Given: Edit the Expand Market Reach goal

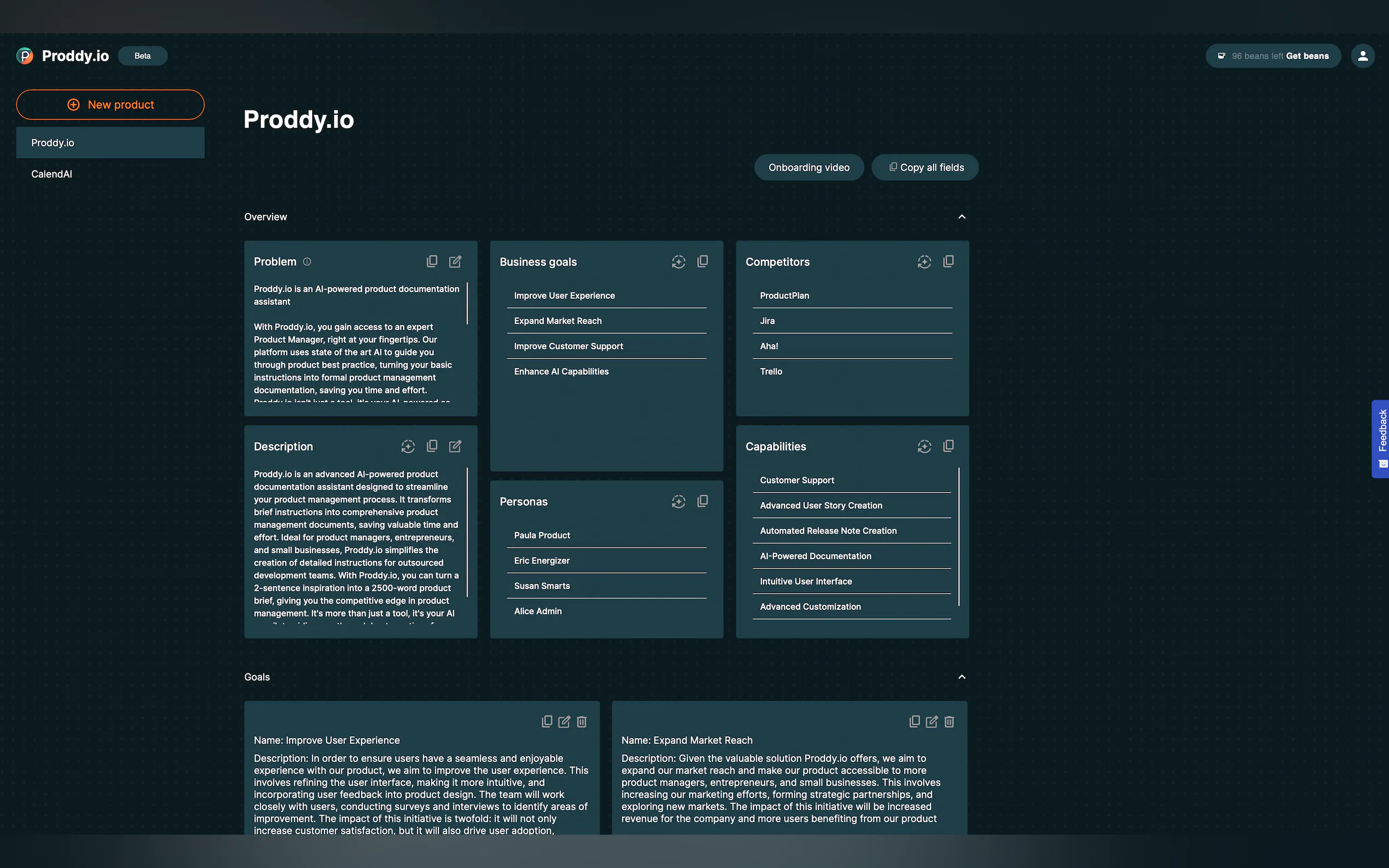Looking at the screenshot, I should (x=931, y=722).
